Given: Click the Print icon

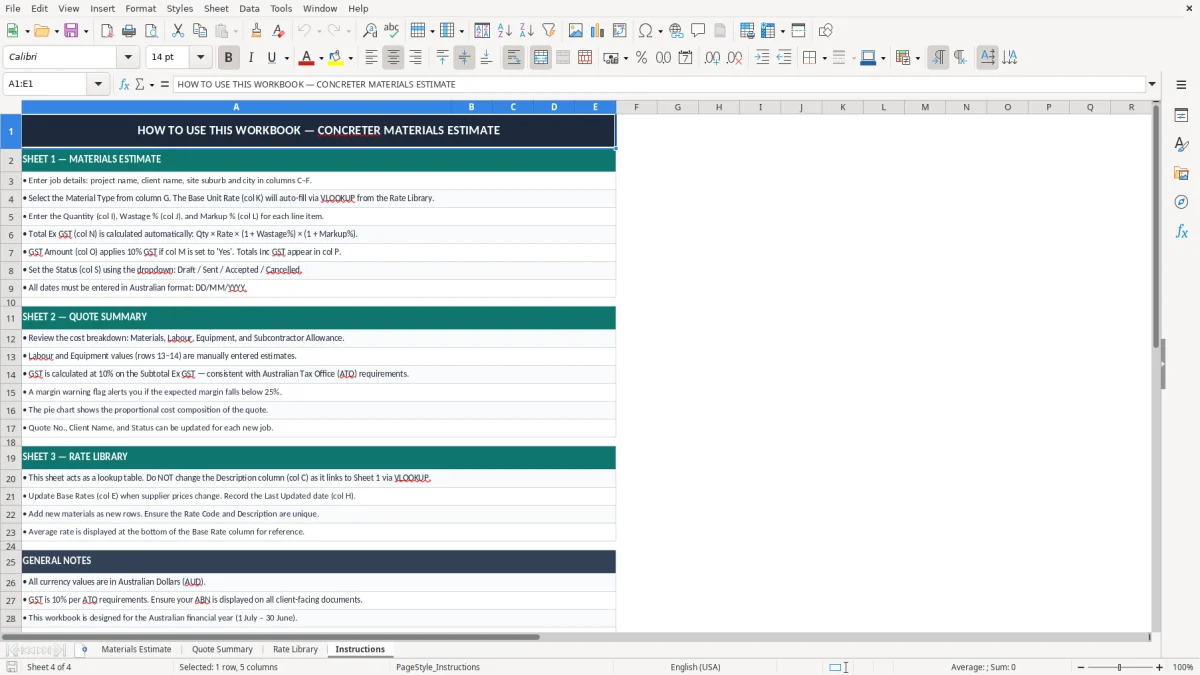Looking at the screenshot, I should (129, 31).
